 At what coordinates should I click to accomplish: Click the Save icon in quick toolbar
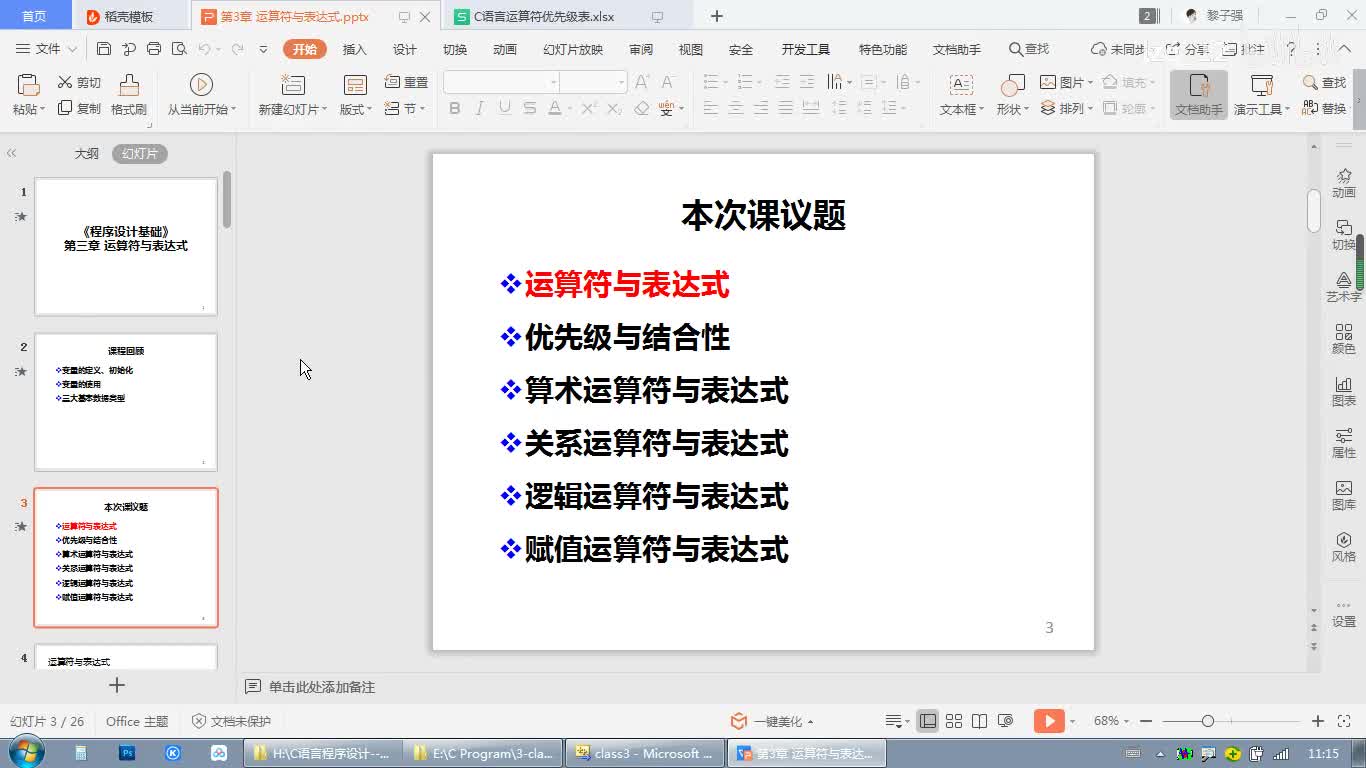pos(104,49)
